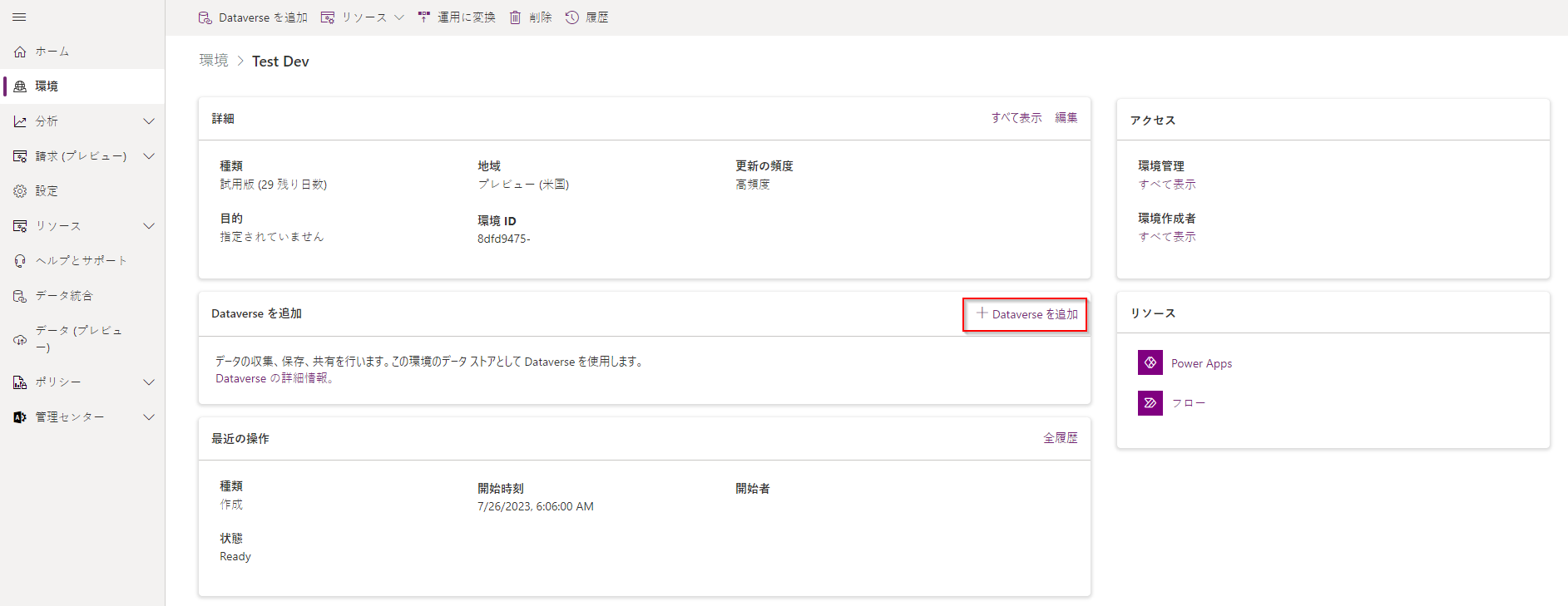Viewport: 1568px width, 606px height.
Task: Click すべて表示 in the 詳細 card
Action: tap(1016, 118)
